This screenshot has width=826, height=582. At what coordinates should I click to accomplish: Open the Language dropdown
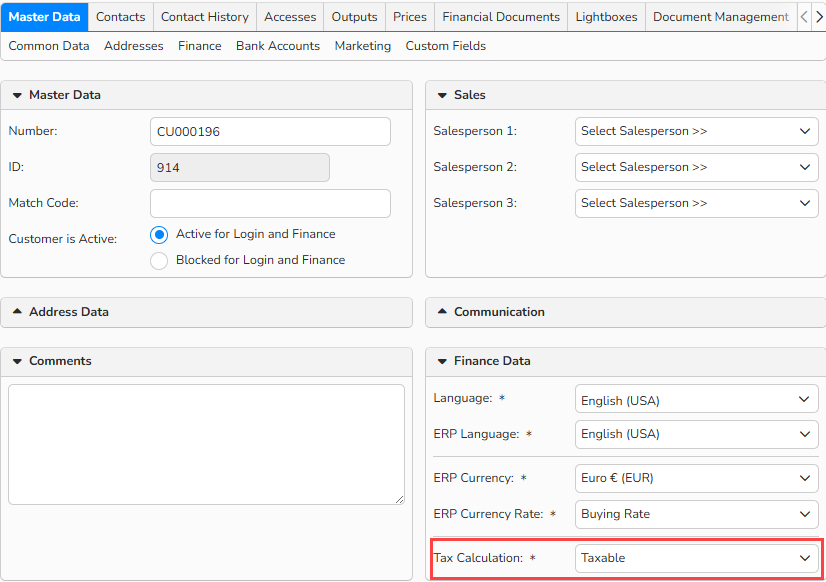point(696,400)
